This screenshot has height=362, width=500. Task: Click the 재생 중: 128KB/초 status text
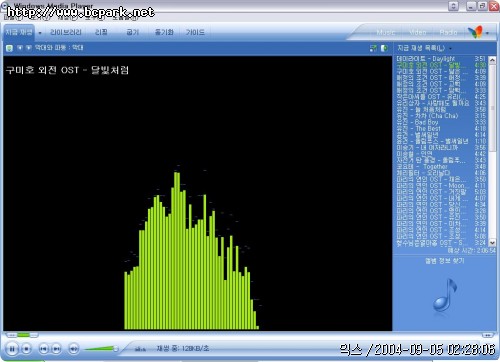coord(183,349)
